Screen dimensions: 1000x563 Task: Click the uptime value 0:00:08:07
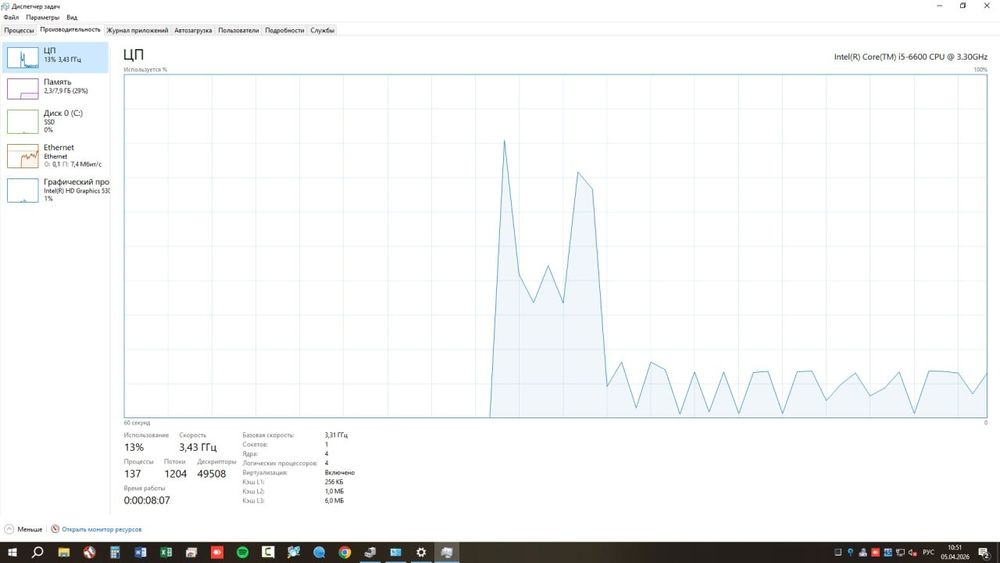click(x=147, y=501)
